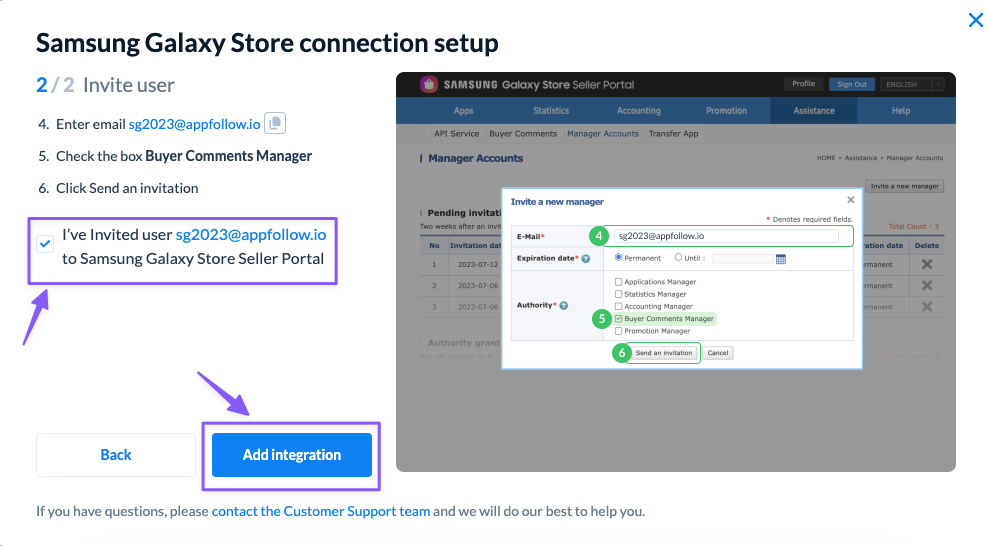The width and height of the screenshot is (989, 546).
Task: Toggle the "I've Invited user" checkbox
Action: coord(45,243)
